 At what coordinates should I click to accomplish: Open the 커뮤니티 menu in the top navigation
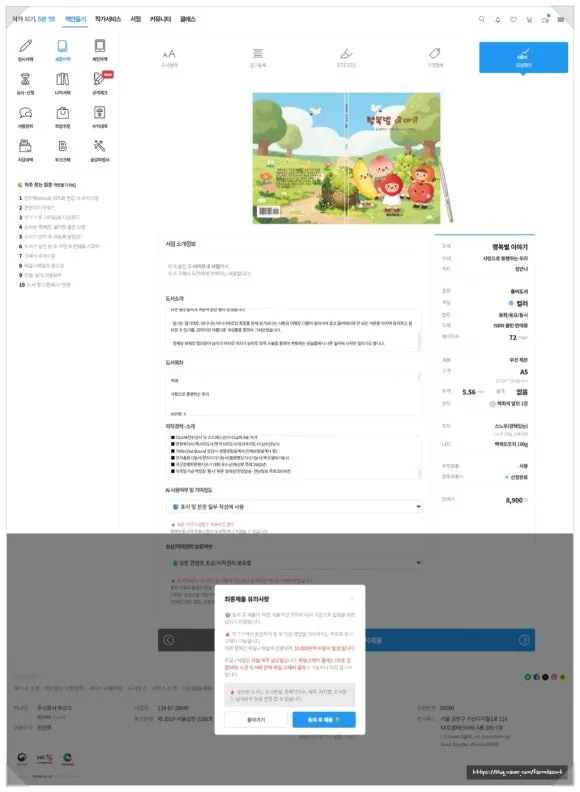pos(160,19)
